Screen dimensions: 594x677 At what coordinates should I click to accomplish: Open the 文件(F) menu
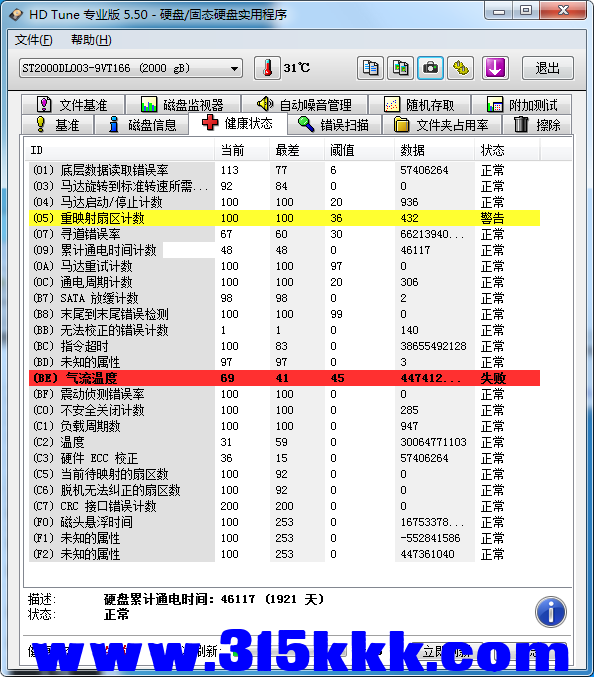[34, 40]
